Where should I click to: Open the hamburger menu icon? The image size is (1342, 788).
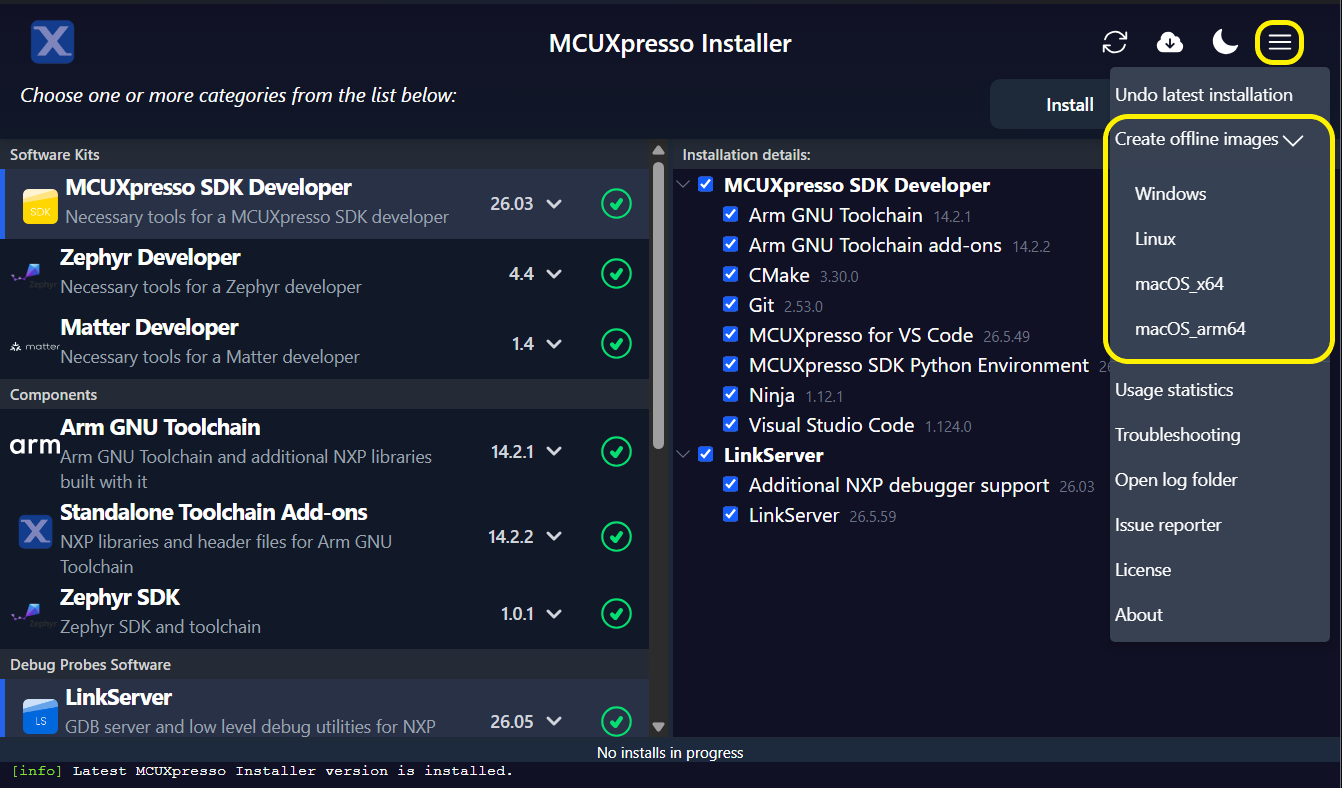(1280, 42)
